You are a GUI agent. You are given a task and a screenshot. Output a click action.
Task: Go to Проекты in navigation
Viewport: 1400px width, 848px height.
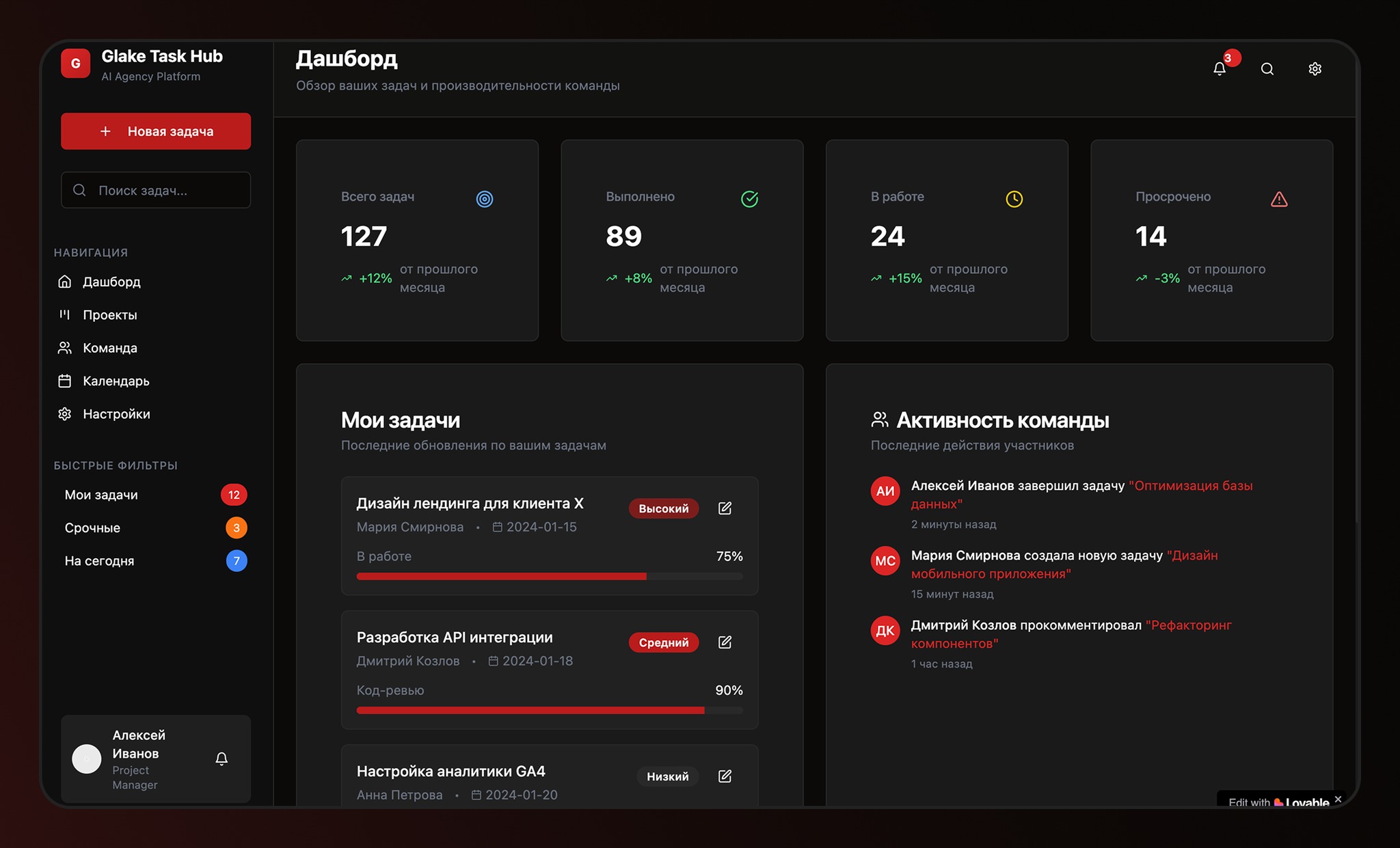[x=109, y=315]
